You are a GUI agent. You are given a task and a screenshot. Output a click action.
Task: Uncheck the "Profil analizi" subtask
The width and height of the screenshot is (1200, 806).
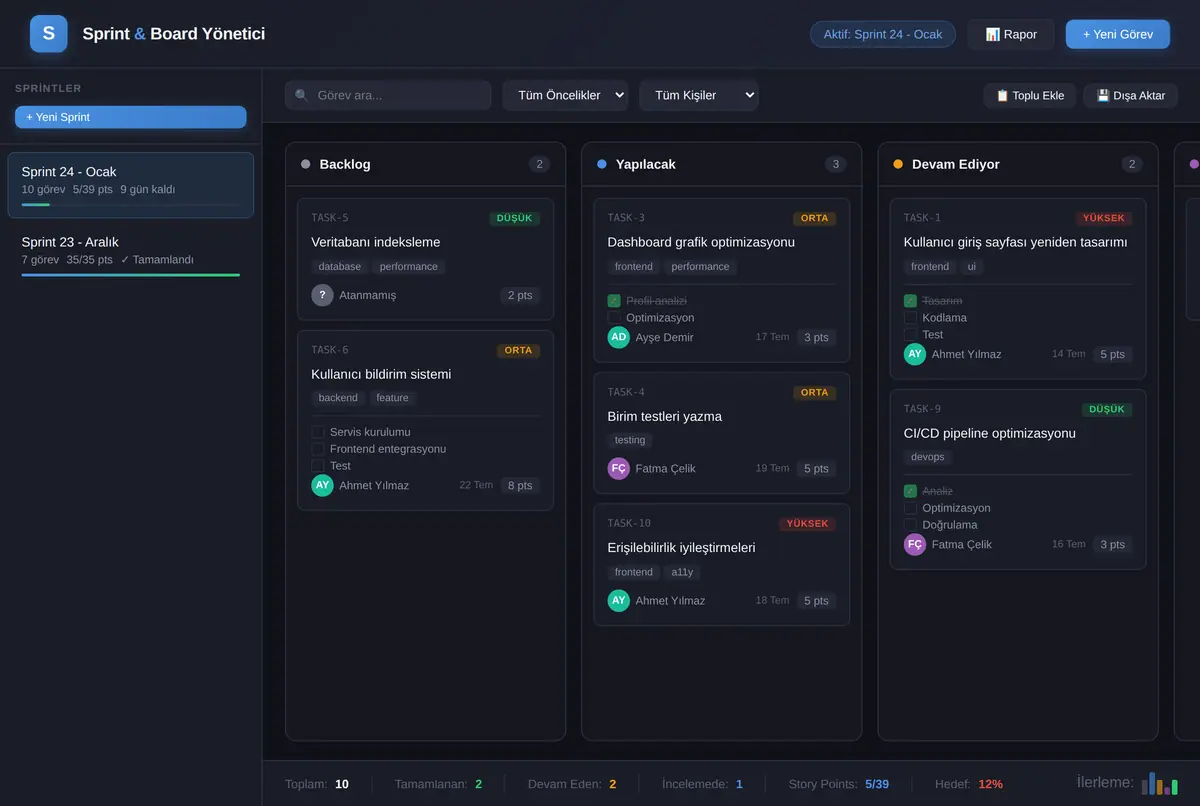tap(614, 301)
